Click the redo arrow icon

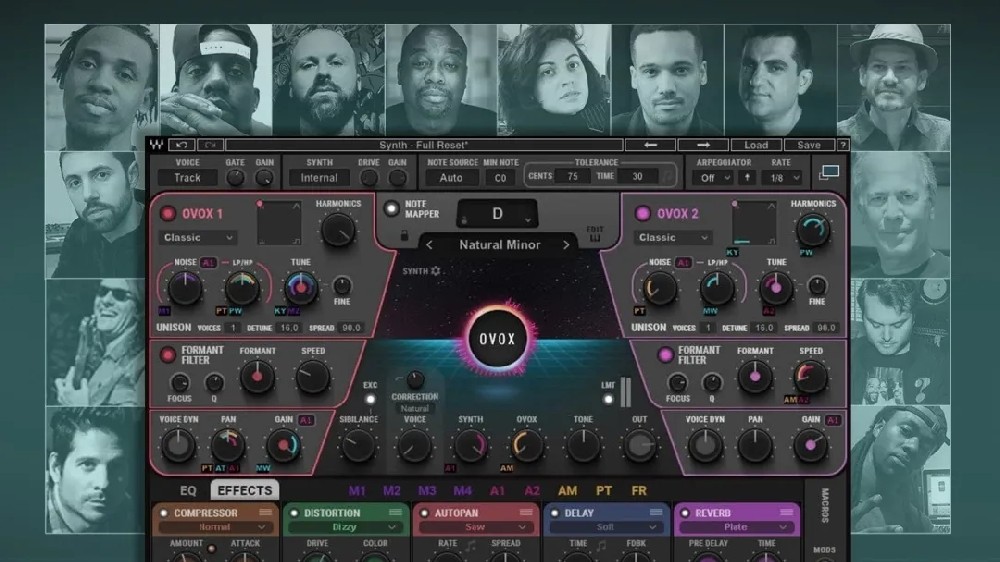pyautogui.click(x=210, y=145)
